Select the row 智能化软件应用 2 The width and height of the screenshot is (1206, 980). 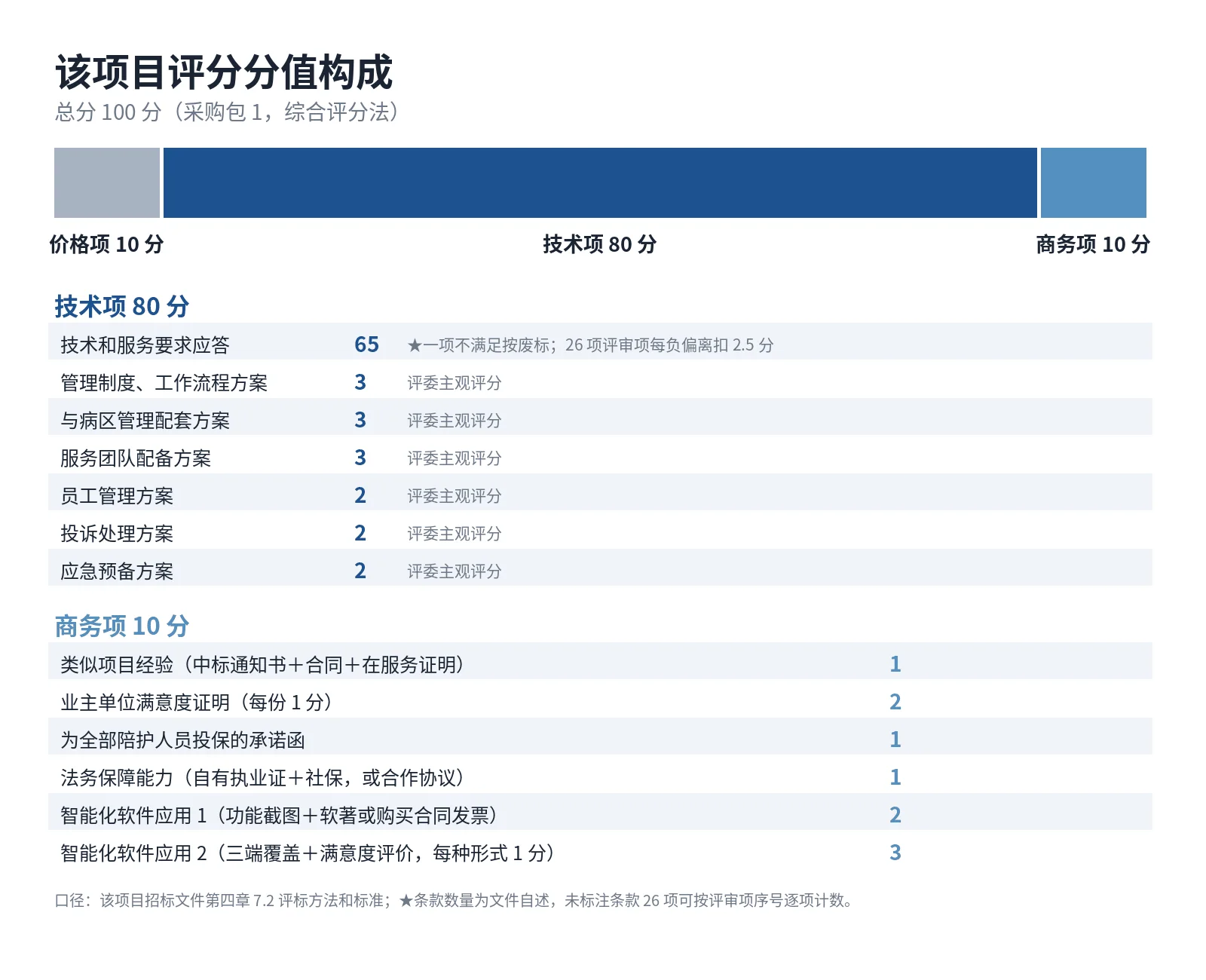[600, 850]
